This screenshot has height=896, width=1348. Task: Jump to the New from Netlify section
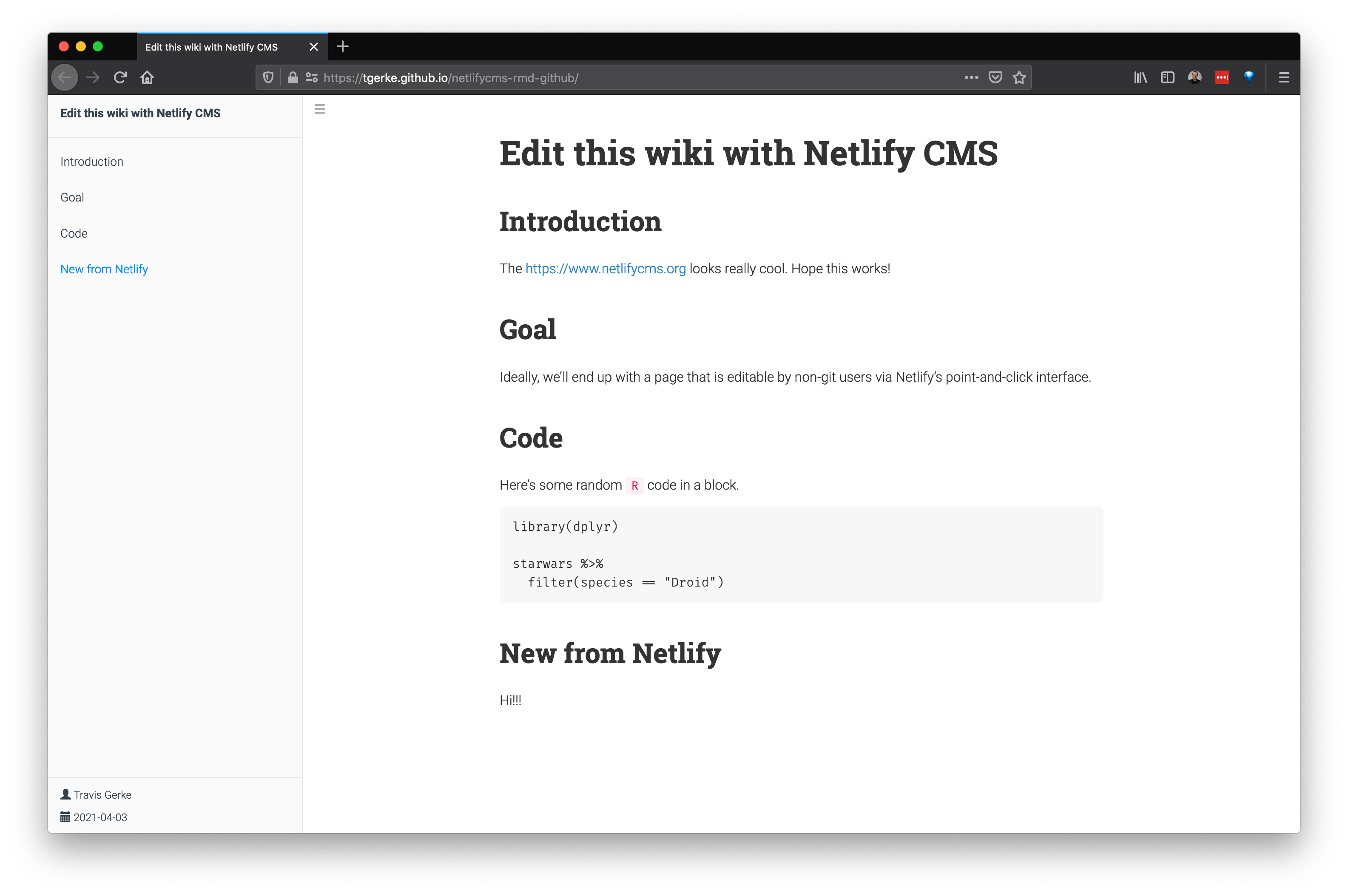tap(104, 269)
